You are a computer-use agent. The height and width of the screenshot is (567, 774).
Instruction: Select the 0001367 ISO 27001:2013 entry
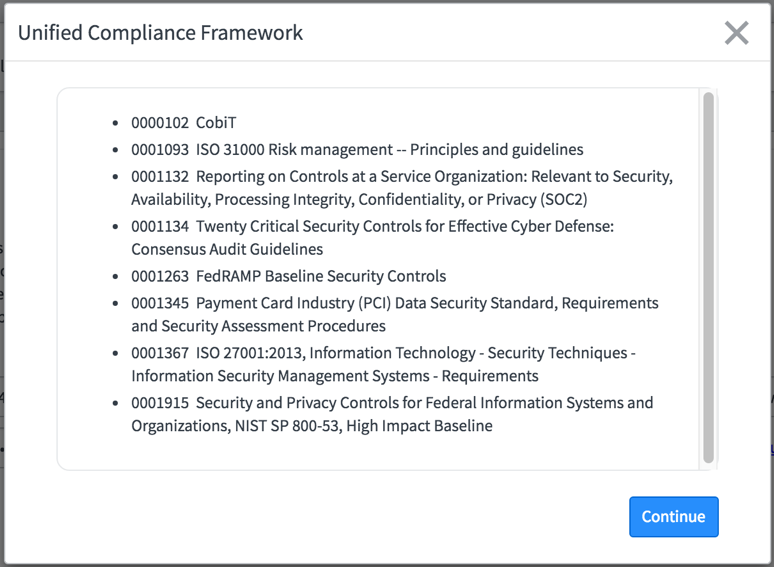tap(383, 364)
